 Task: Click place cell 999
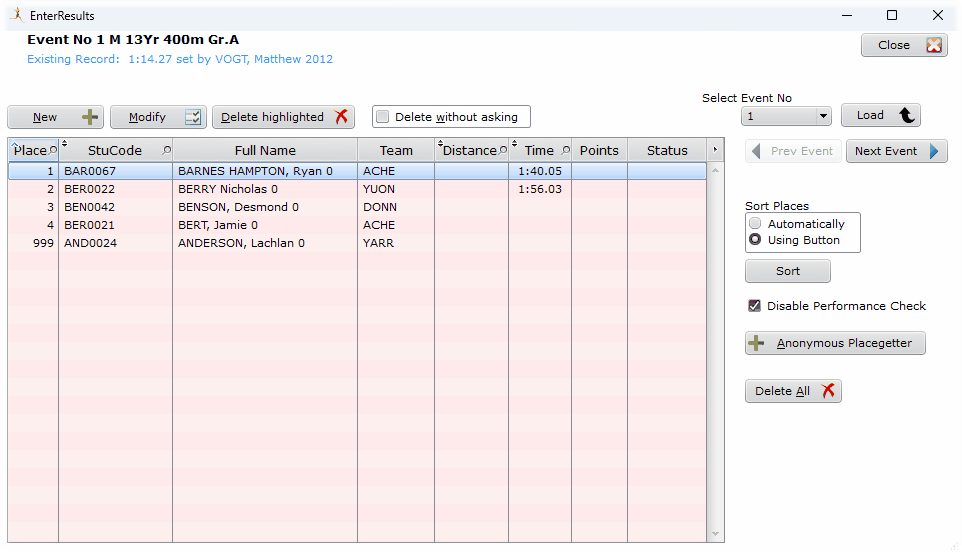[34, 243]
